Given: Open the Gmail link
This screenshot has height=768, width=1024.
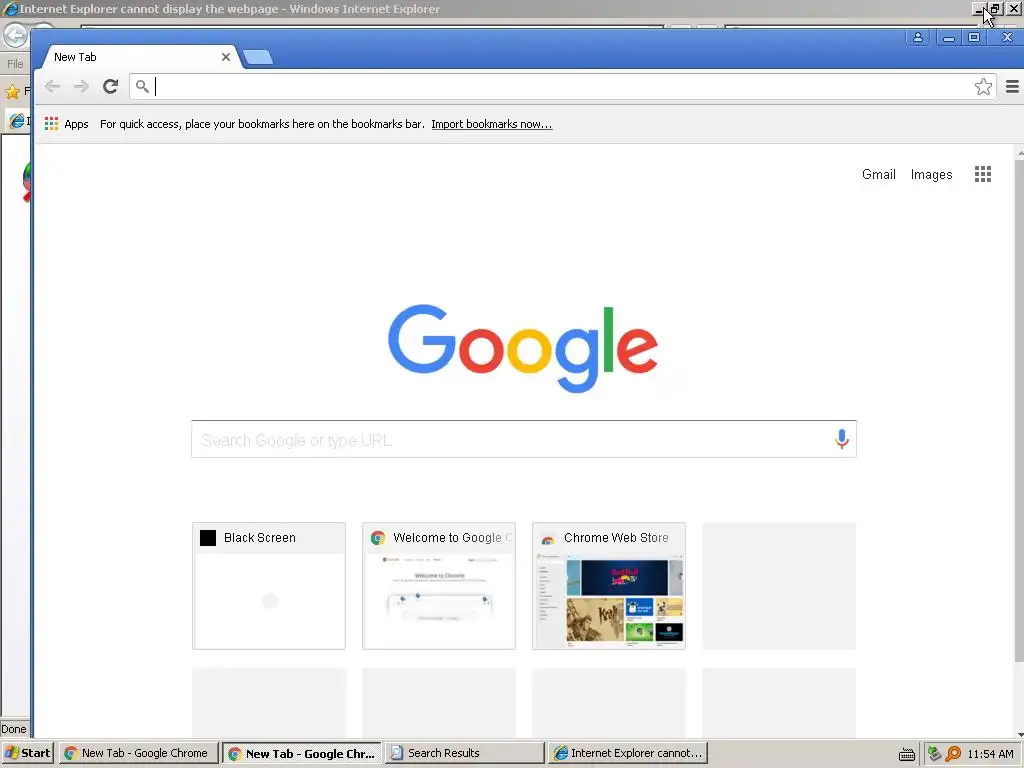Looking at the screenshot, I should pos(878,174).
